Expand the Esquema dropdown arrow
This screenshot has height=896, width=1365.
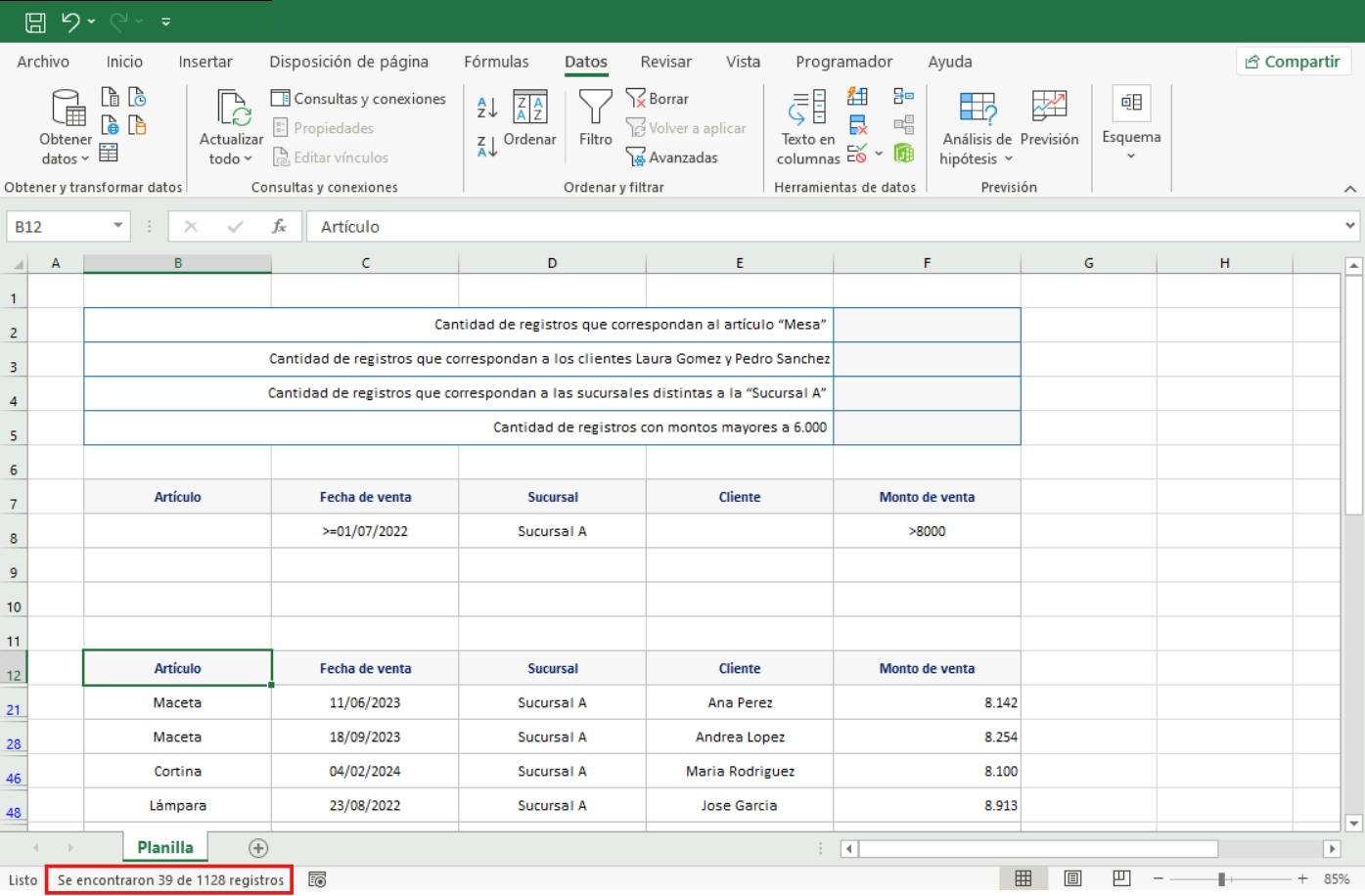(1131, 157)
